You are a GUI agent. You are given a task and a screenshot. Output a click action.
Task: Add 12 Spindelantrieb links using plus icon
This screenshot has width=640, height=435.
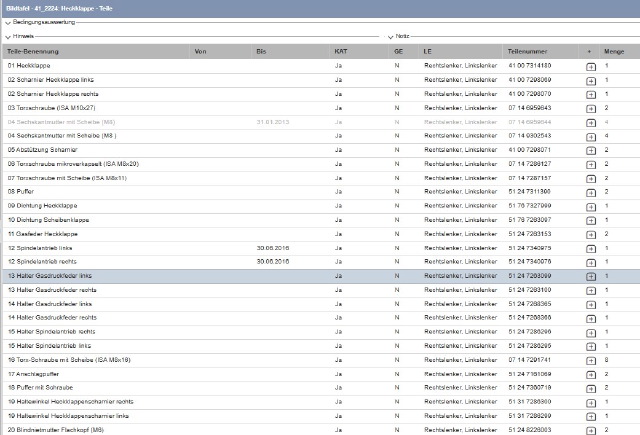pos(591,249)
